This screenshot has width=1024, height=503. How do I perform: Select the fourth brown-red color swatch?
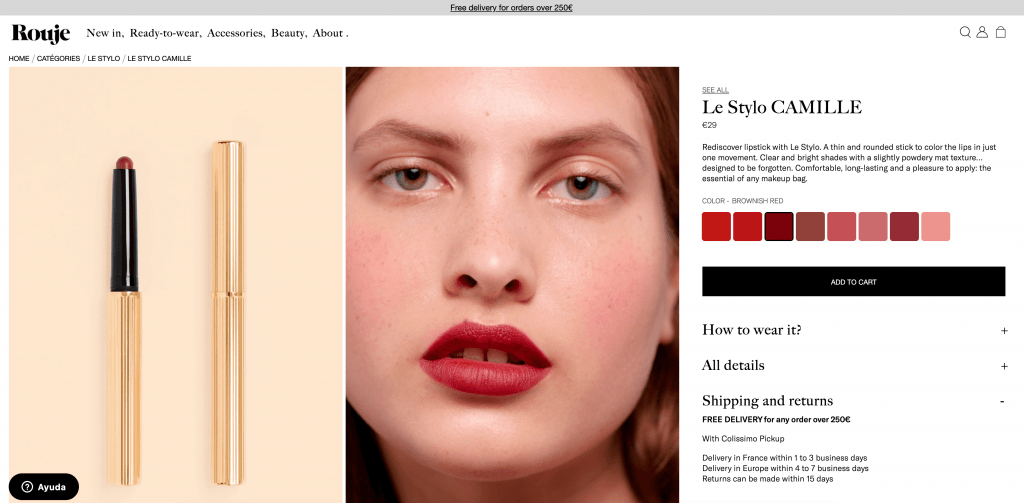810,227
